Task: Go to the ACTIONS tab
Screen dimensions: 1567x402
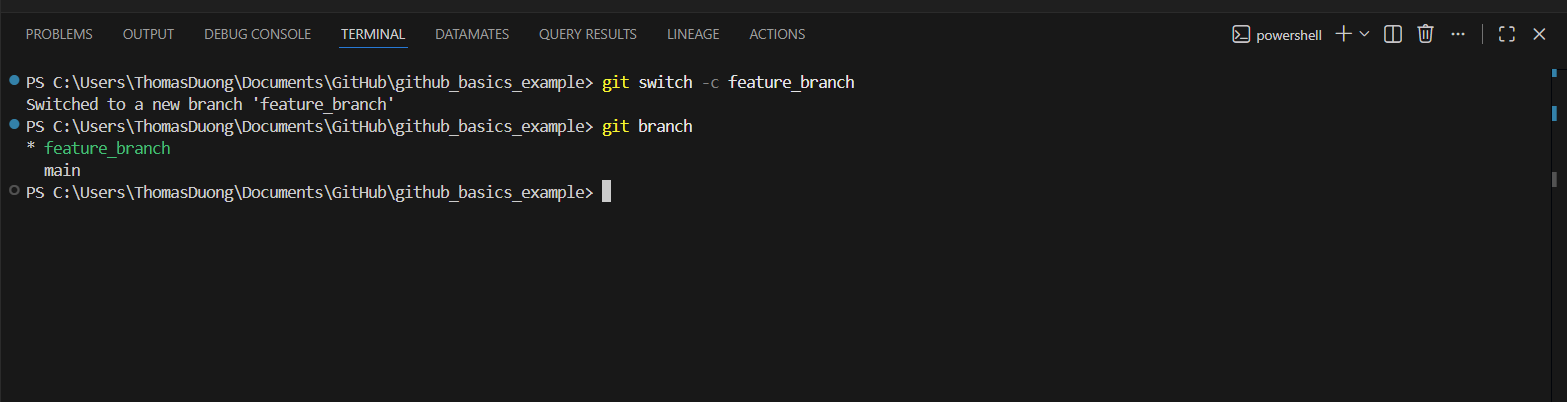Action: (777, 34)
